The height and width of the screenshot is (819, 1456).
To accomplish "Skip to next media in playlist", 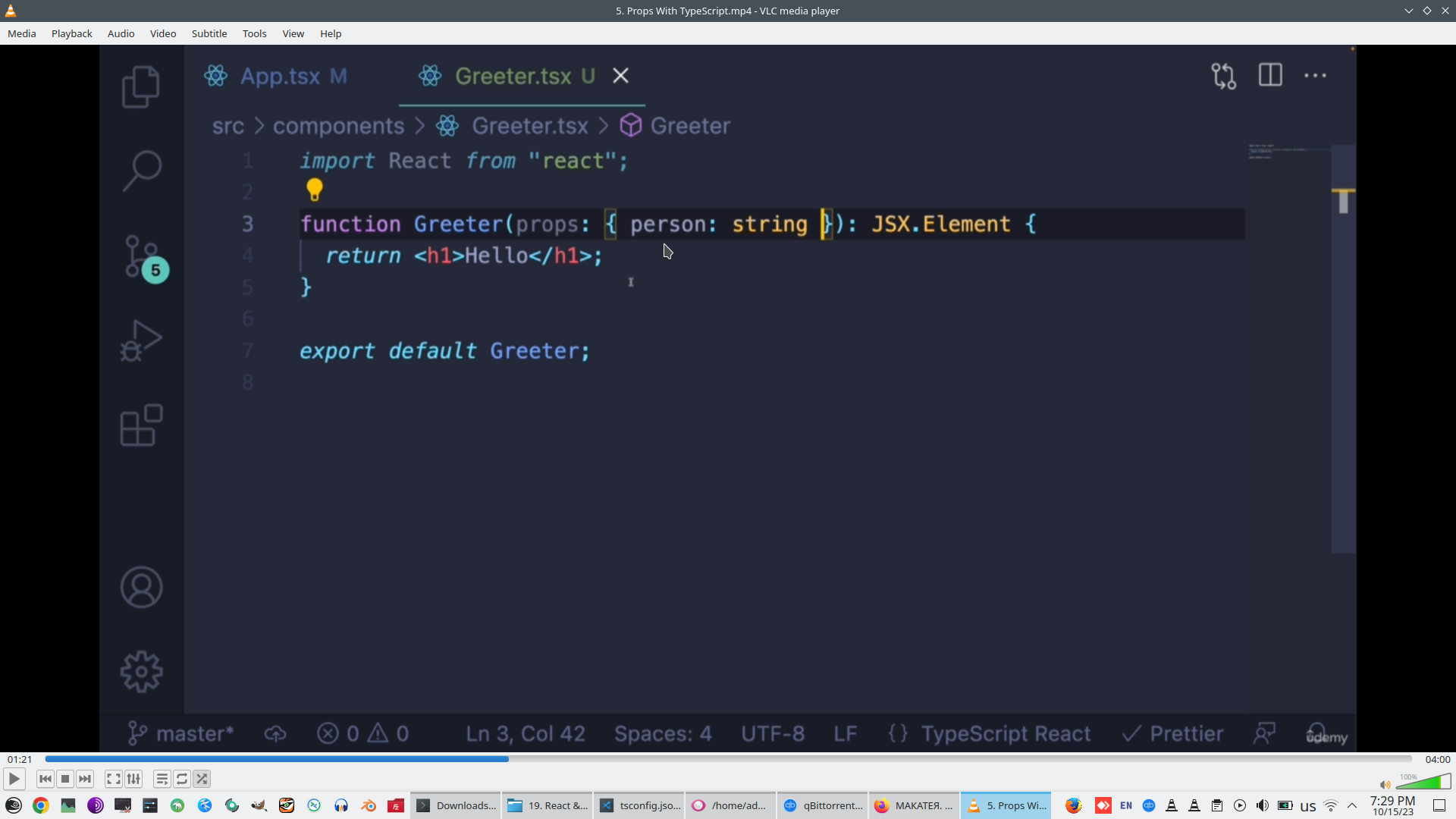I will [x=85, y=779].
